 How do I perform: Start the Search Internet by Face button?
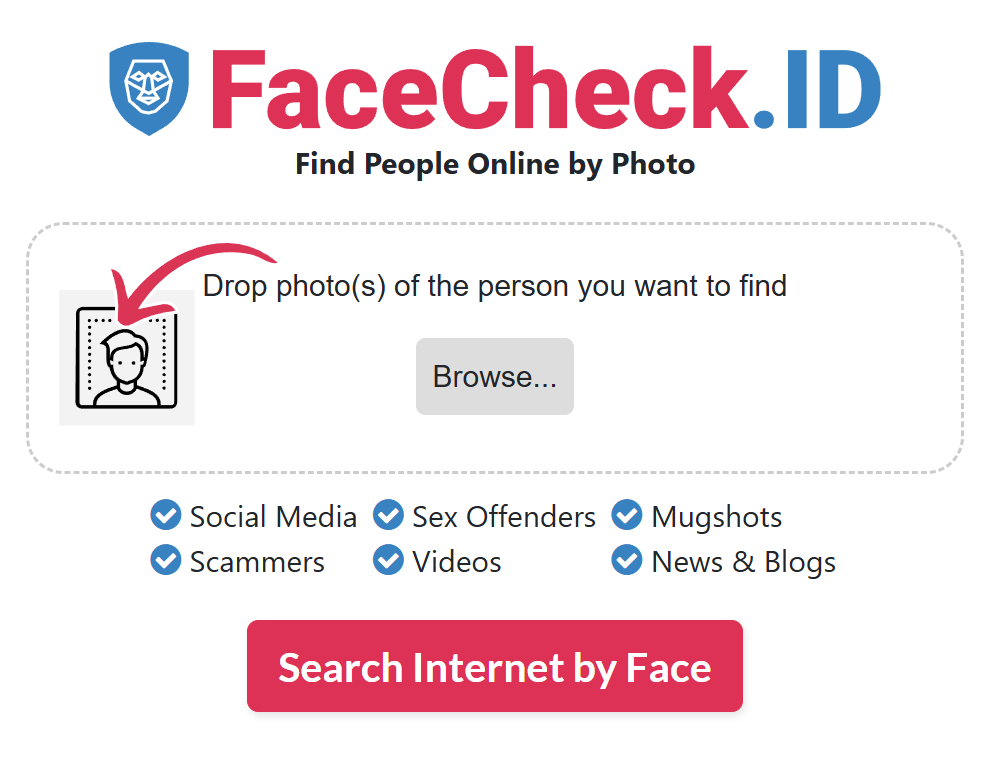click(495, 666)
